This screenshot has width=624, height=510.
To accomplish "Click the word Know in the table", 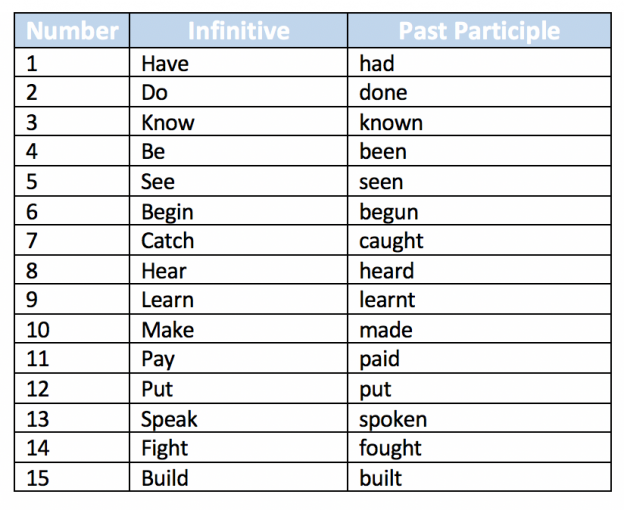I will [x=168, y=122].
